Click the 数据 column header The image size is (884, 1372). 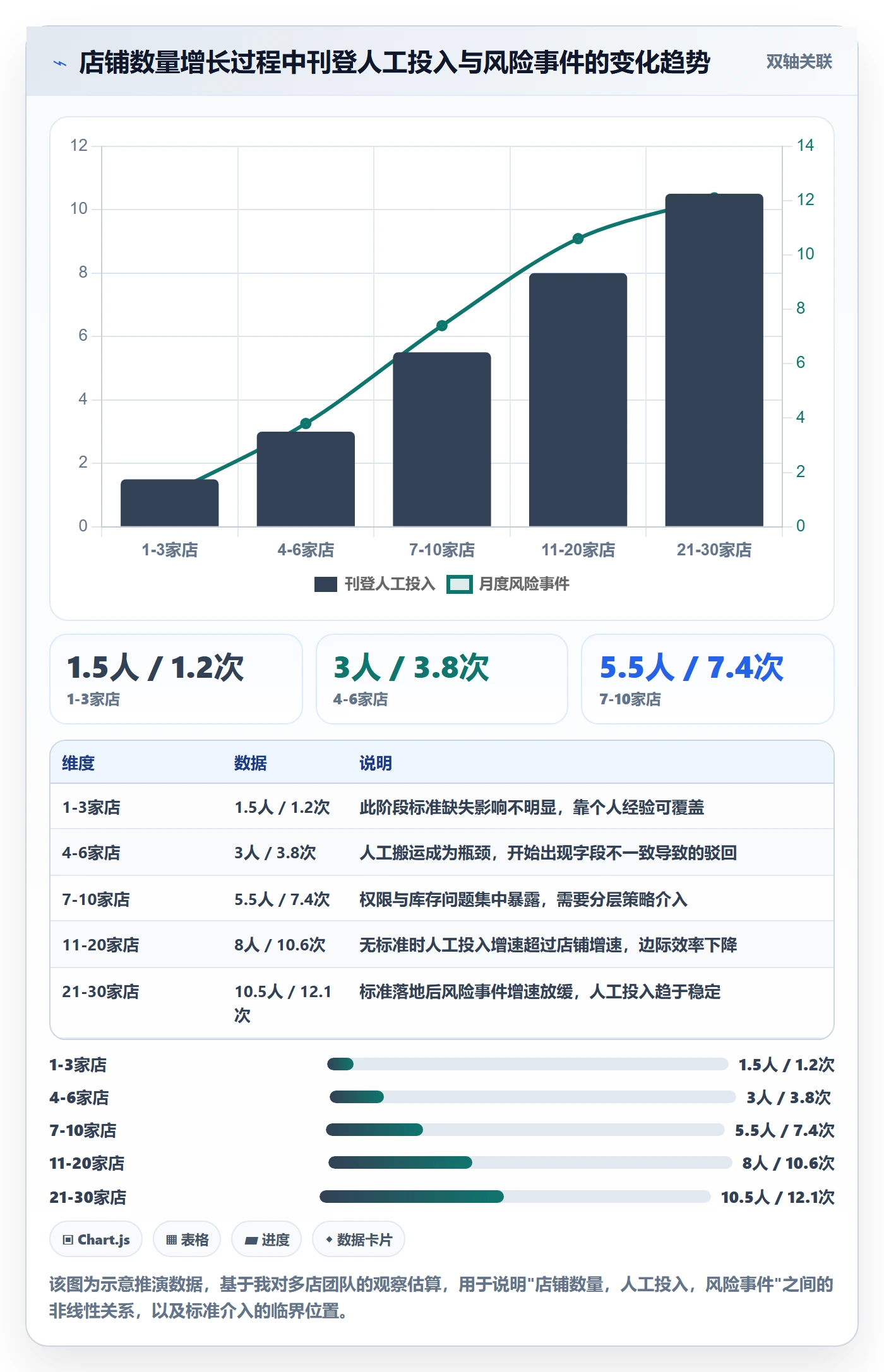251,763
